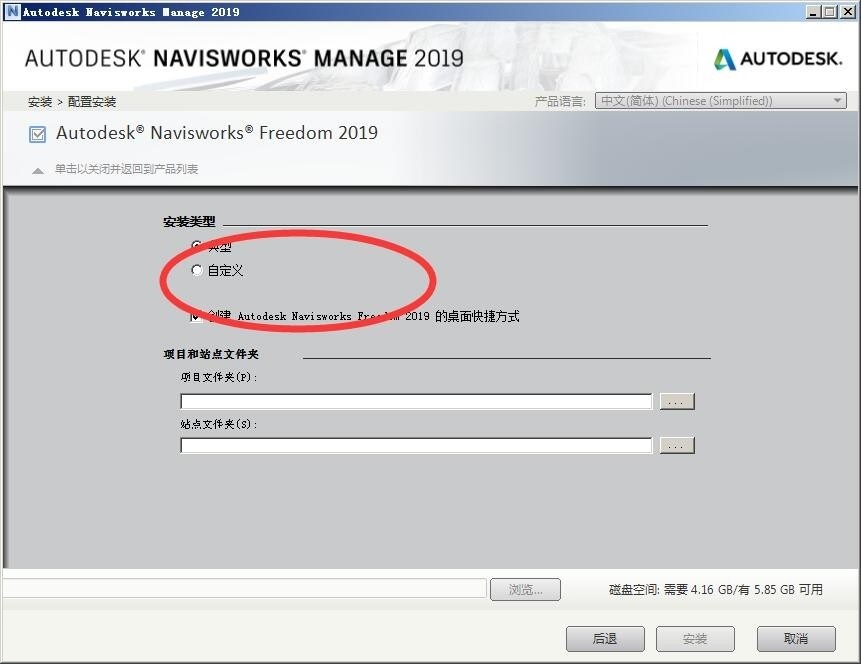Click the 后退 back button
This screenshot has width=861, height=664.
point(605,639)
